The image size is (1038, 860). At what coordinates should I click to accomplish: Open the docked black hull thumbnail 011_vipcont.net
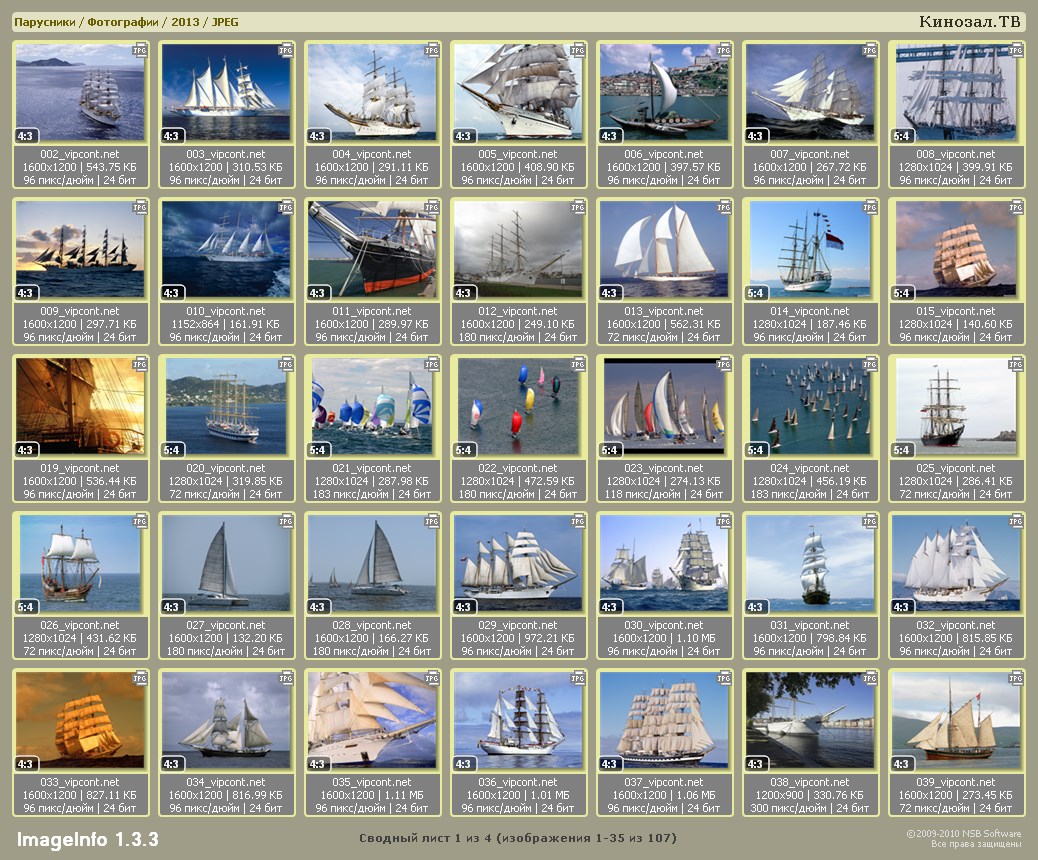click(x=372, y=249)
